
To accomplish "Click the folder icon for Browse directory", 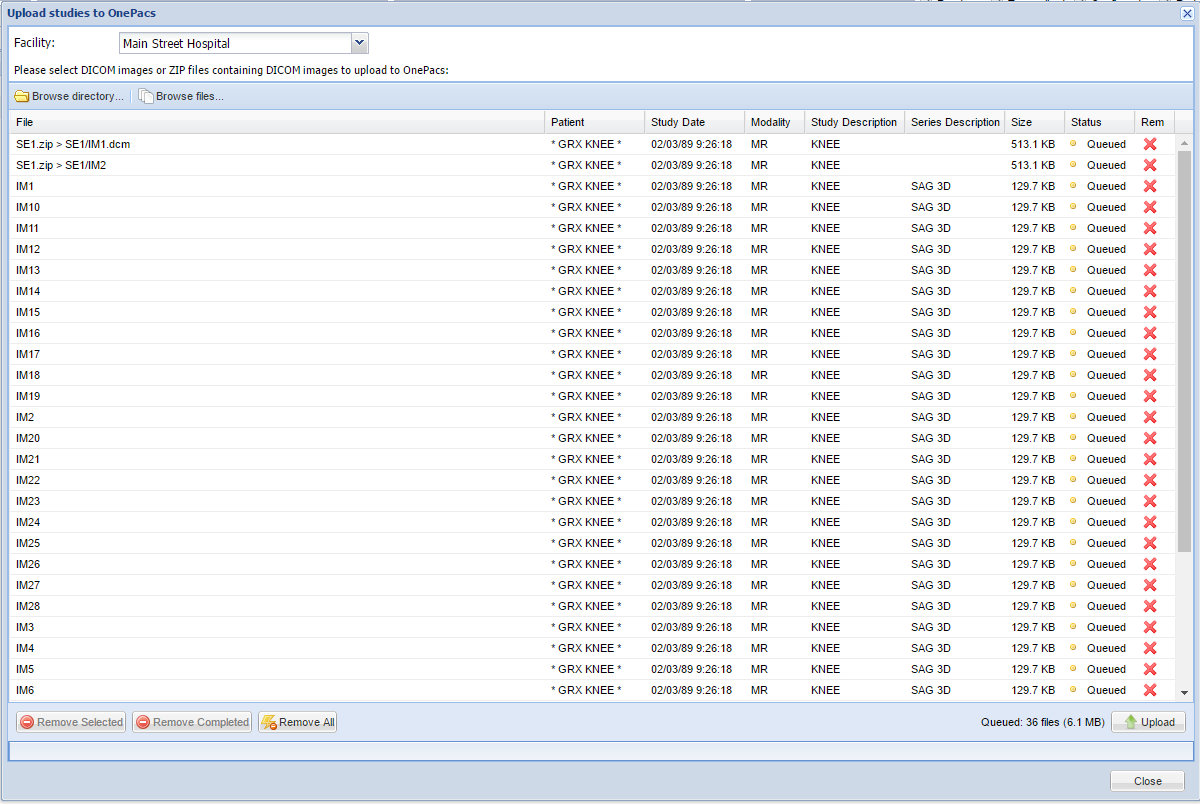I will point(21,97).
